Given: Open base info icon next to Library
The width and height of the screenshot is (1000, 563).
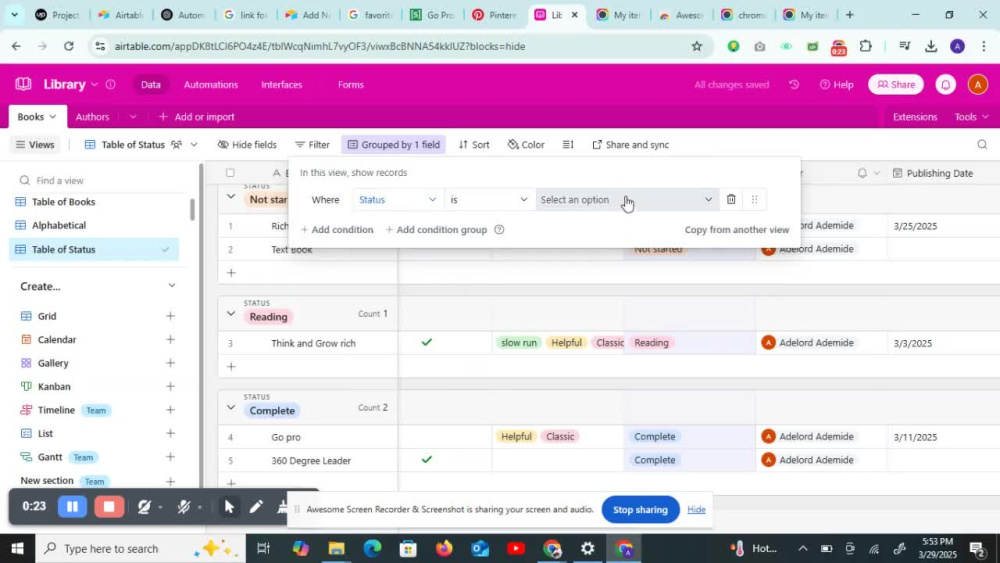Looking at the screenshot, I should point(110,84).
